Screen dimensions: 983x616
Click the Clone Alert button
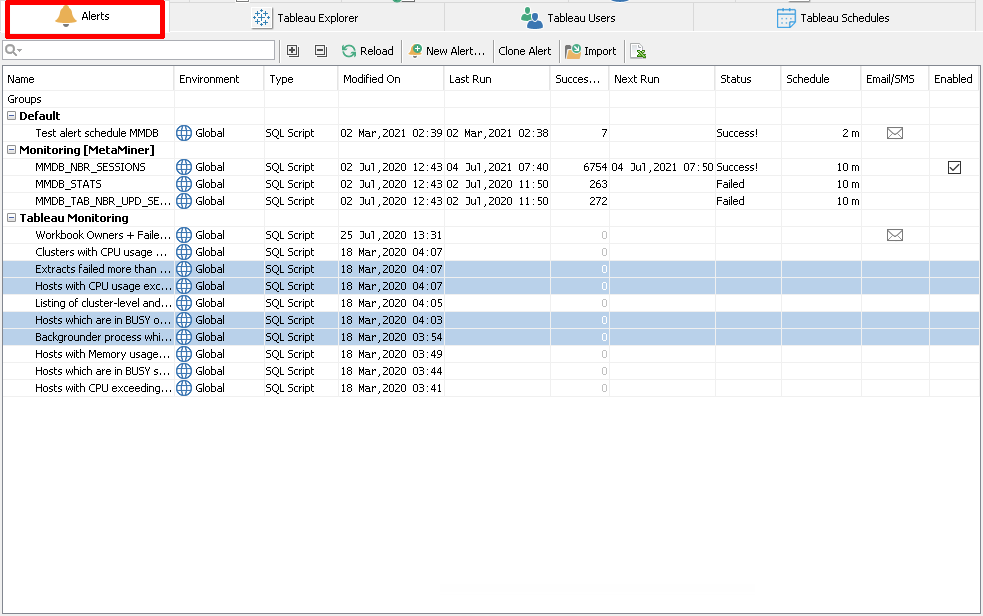point(525,51)
